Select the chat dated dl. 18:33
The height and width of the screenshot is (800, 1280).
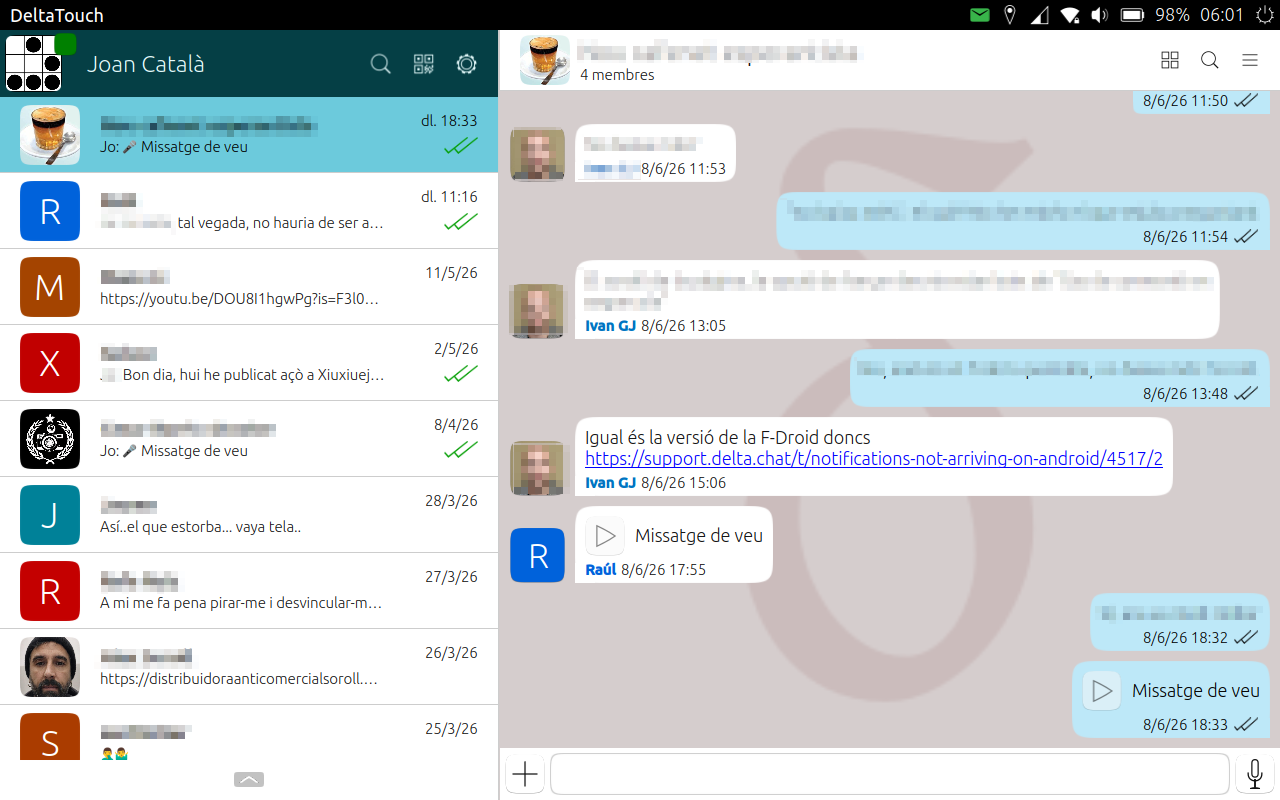[x=249, y=135]
